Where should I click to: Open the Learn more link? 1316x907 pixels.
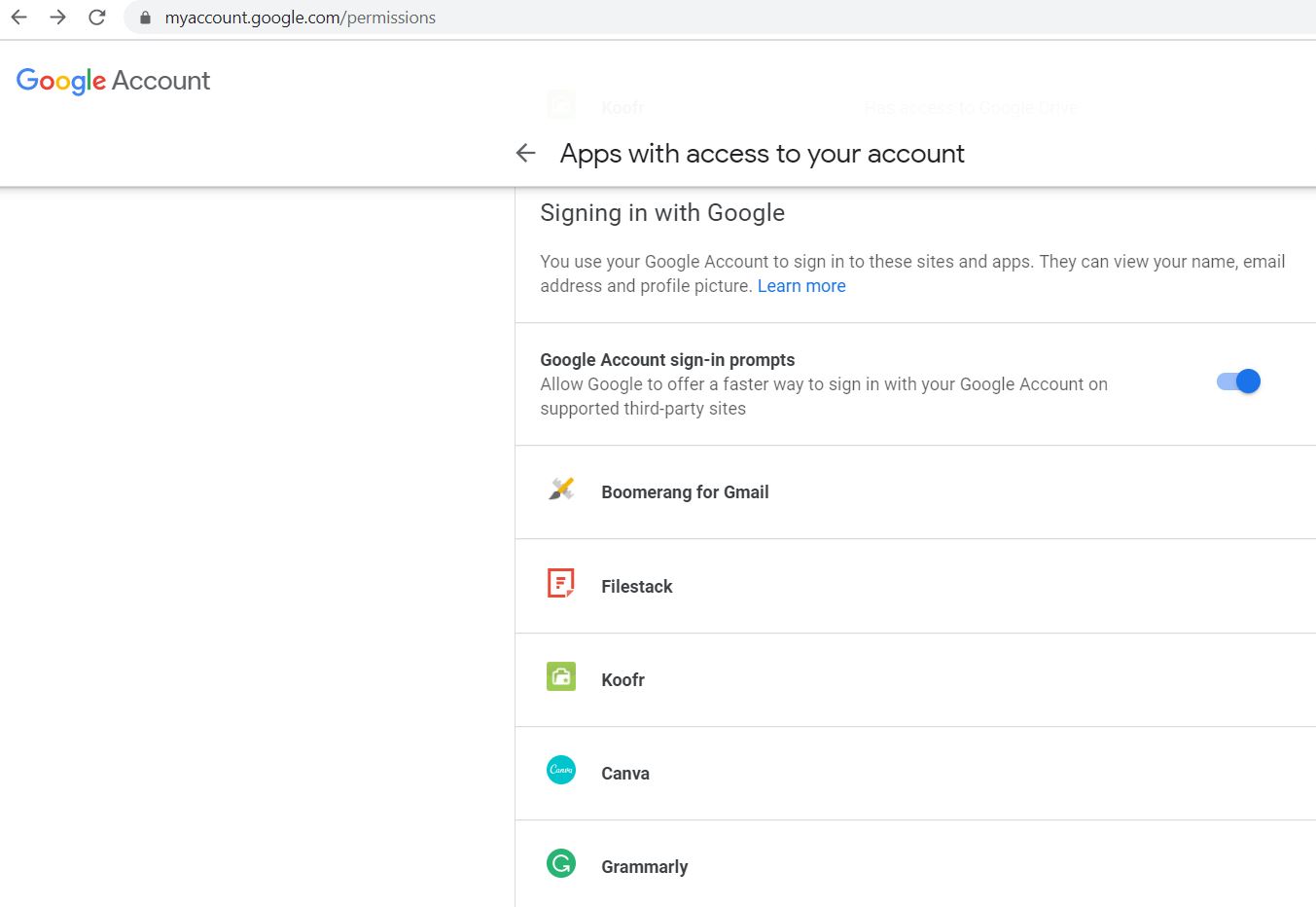[801, 286]
